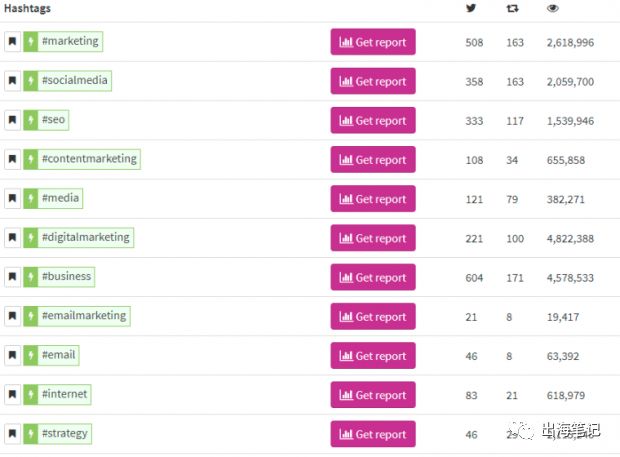This screenshot has width=620, height=457.
Task: Bookmark the #digitalmarketing hashtag
Action: click(12, 238)
